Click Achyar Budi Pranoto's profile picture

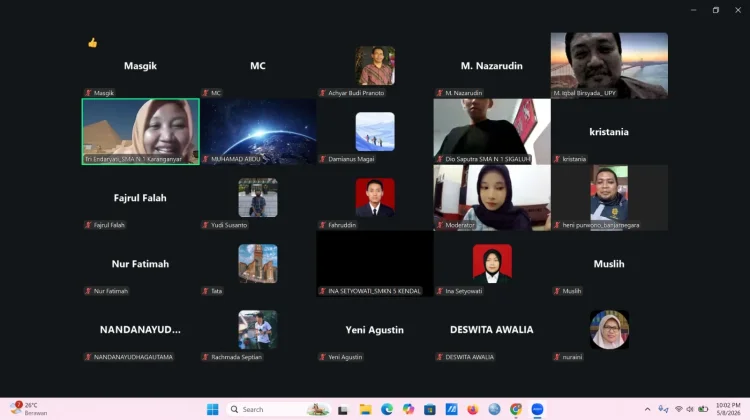(375, 66)
